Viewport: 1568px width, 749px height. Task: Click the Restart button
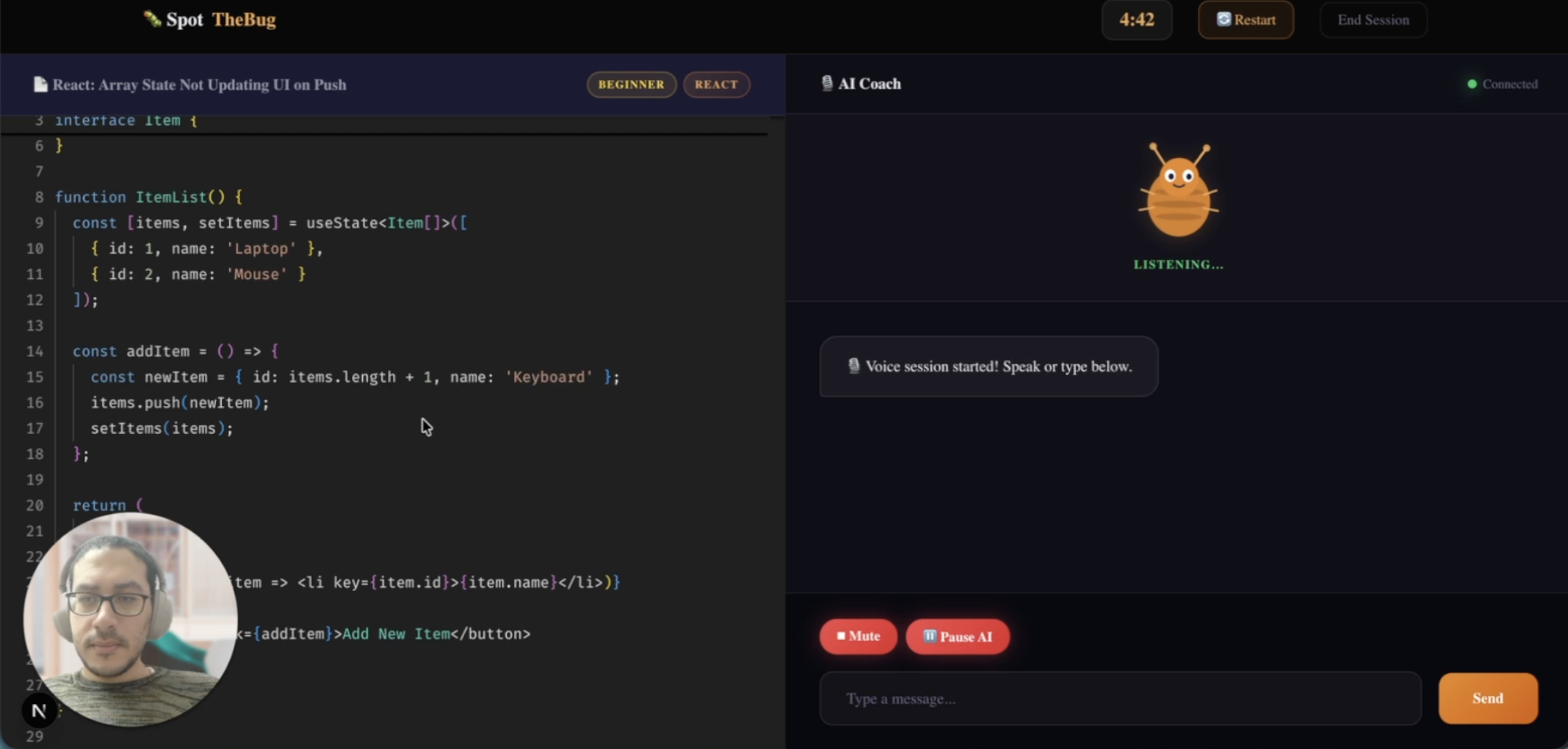1245,20
